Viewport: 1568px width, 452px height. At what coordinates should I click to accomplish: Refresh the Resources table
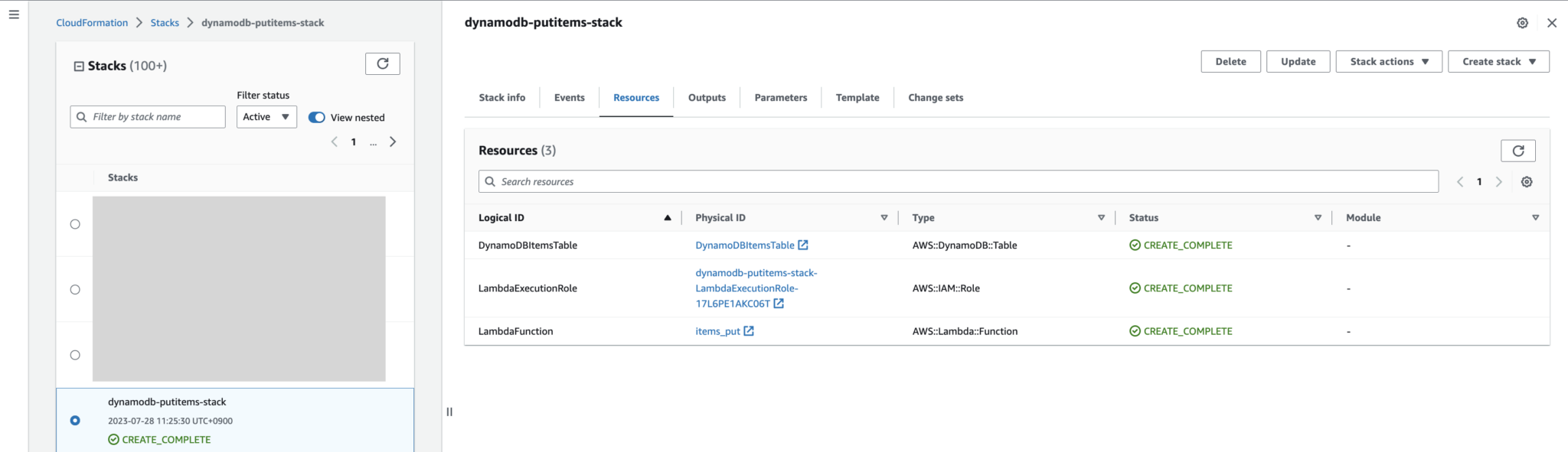click(1517, 151)
